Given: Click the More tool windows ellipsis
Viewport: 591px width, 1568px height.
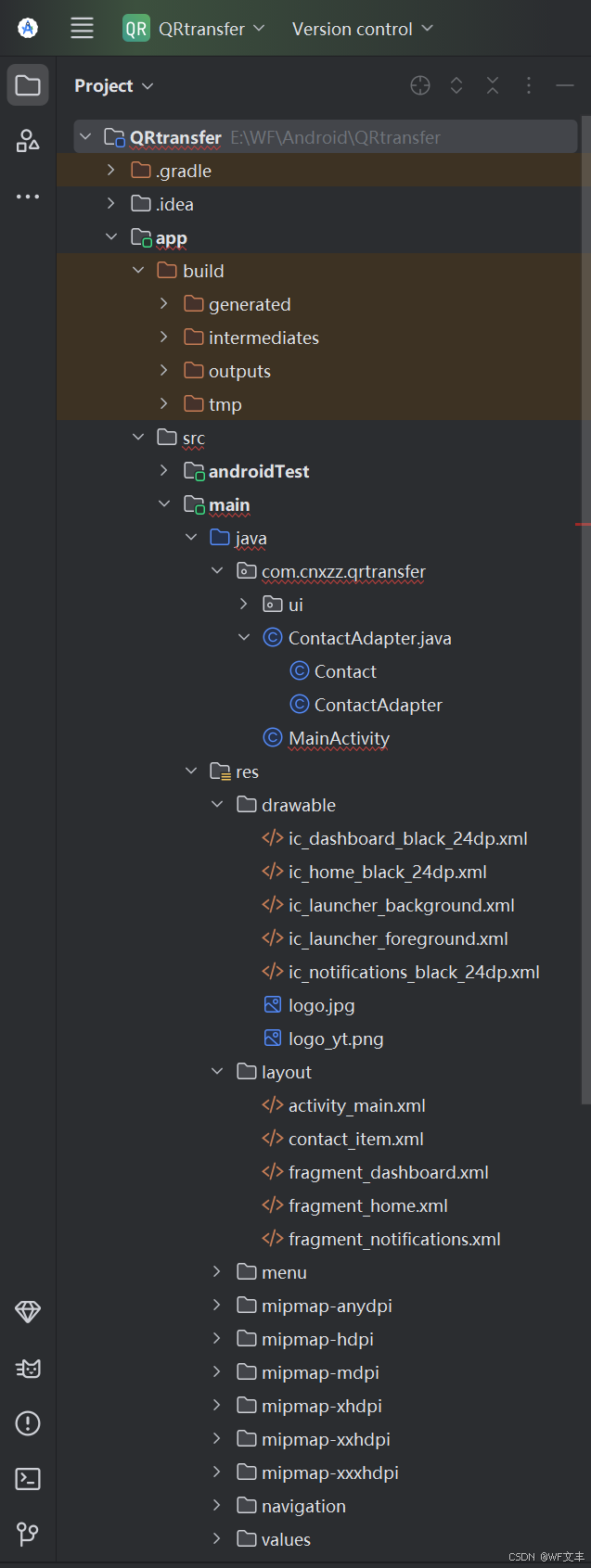Looking at the screenshot, I should [28, 197].
